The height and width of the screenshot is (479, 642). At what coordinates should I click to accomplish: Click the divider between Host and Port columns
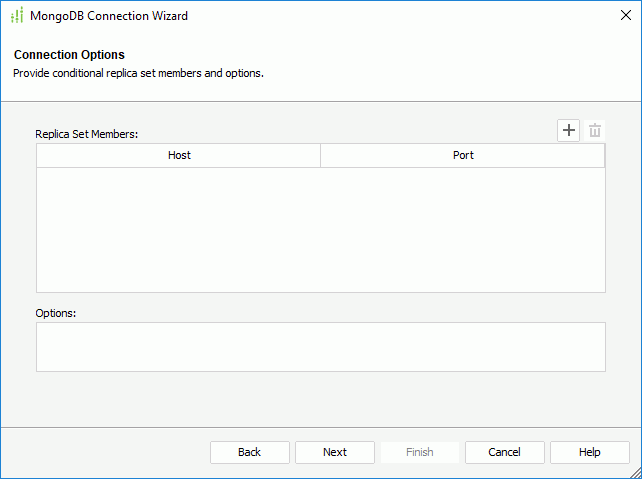pos(320,156)
